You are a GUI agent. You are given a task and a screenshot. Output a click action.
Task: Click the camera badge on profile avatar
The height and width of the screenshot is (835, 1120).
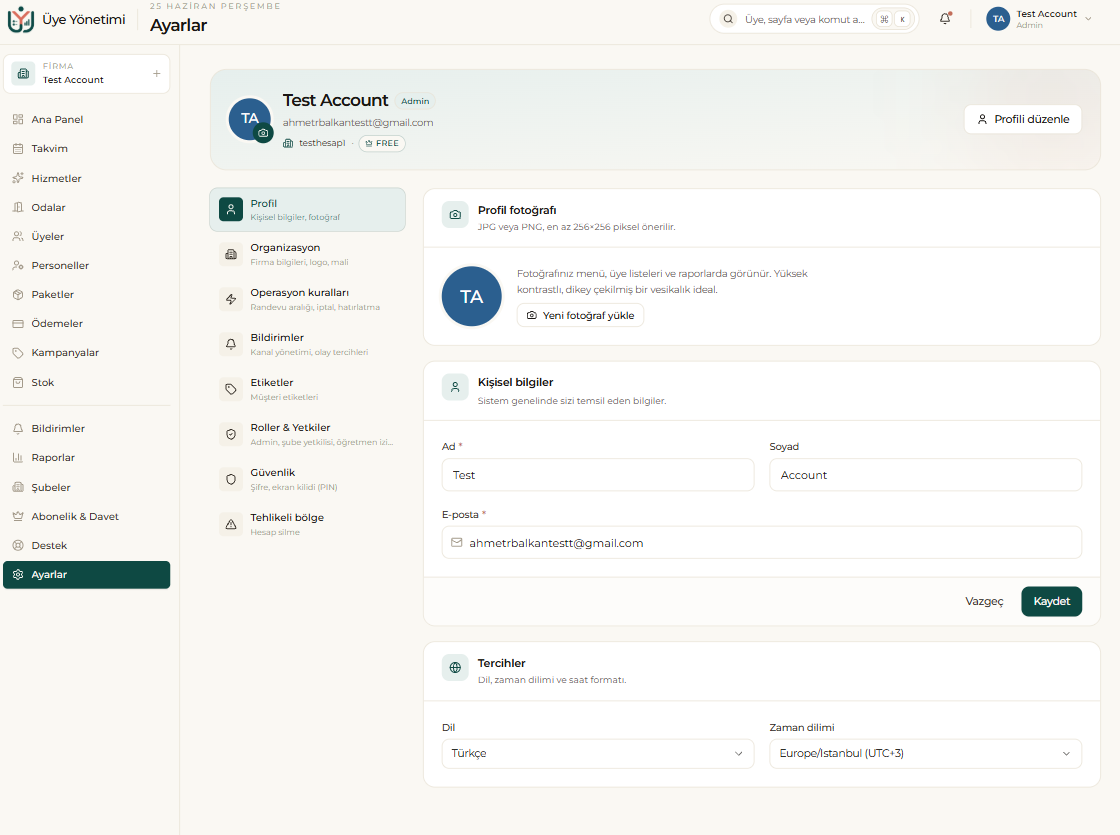click(x=264, y=133)
